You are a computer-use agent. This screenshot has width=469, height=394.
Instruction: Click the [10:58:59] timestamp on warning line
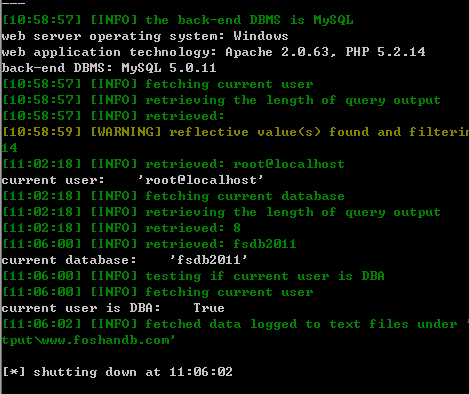coord(42,132)
